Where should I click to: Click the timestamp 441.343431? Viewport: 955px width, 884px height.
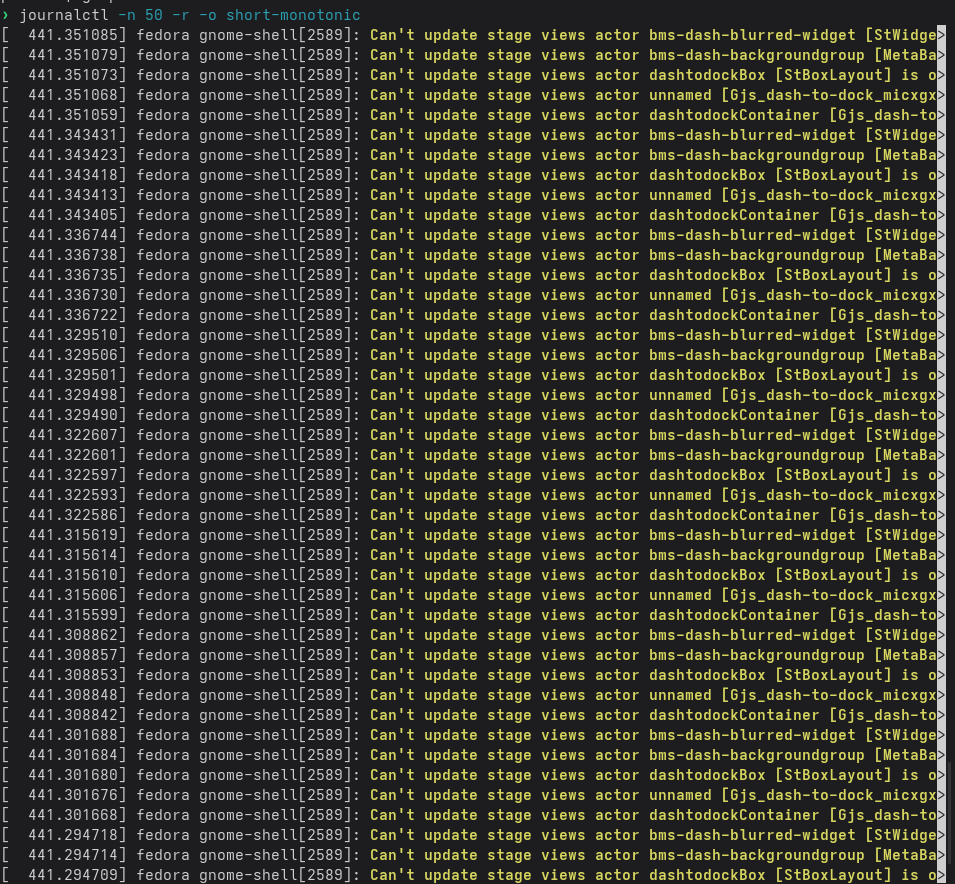point(73,135)
